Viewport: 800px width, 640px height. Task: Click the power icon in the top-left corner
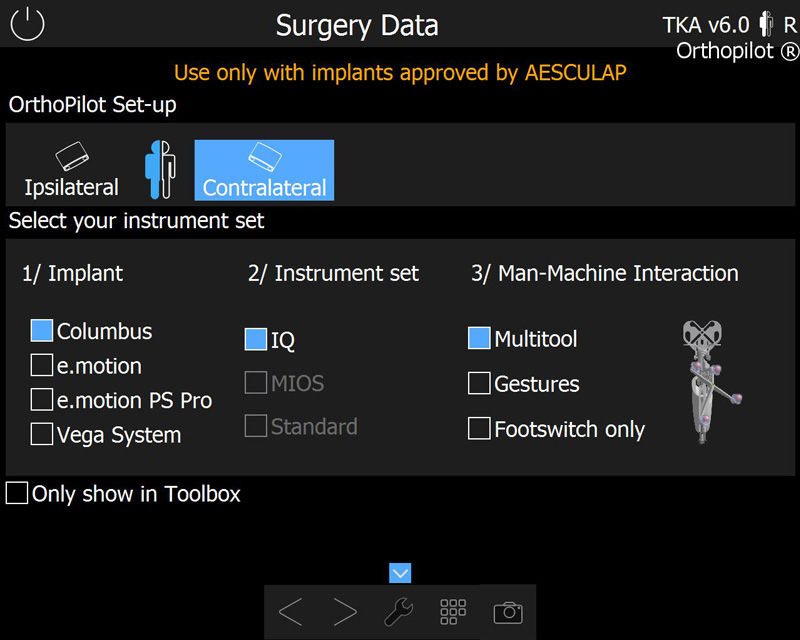tap(27, 24)
